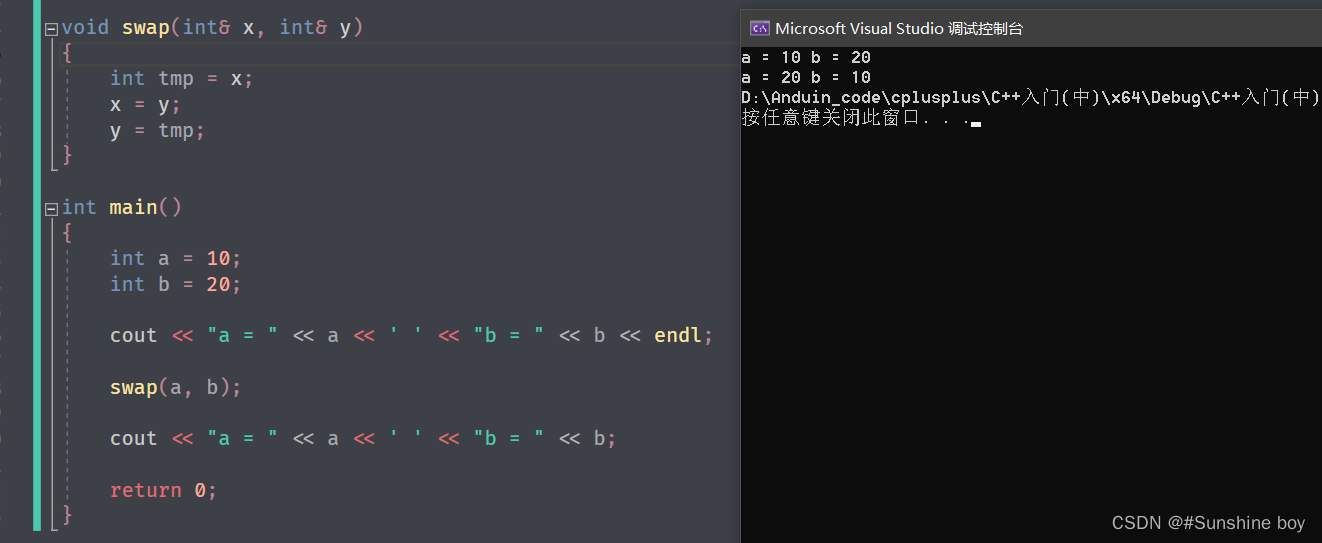Click the Microsoft Visual Studio console title
The width and height of the screenshot is (1322, 543).
(x=899, y=29)
